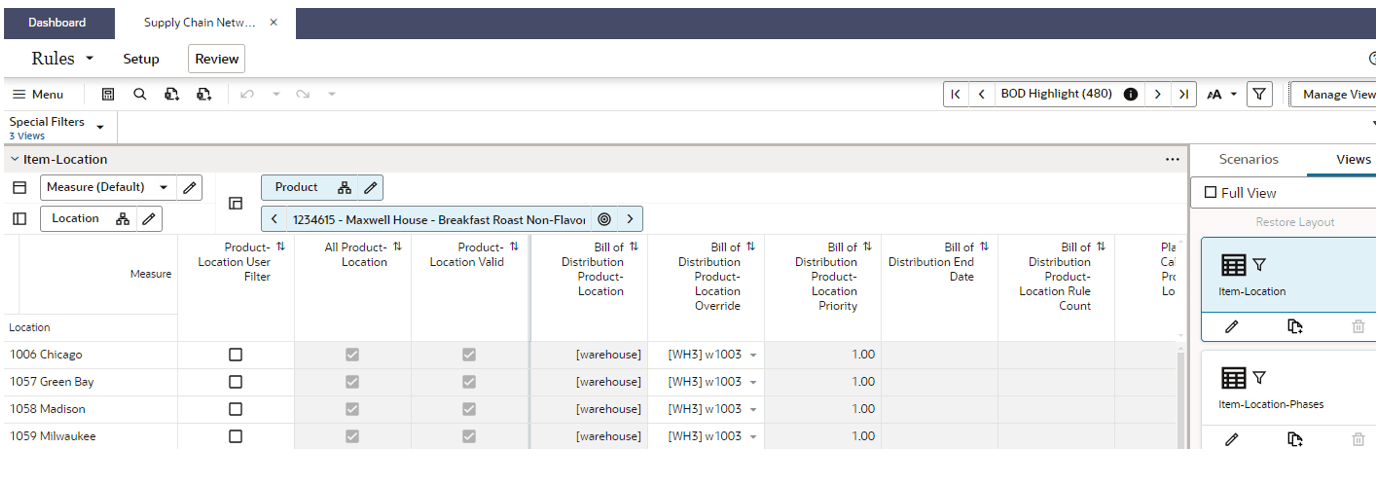Viewport: 1386px width, 480px height.
Task: Open undo history dropdown arrow
Action: click(x=276, y=94)
